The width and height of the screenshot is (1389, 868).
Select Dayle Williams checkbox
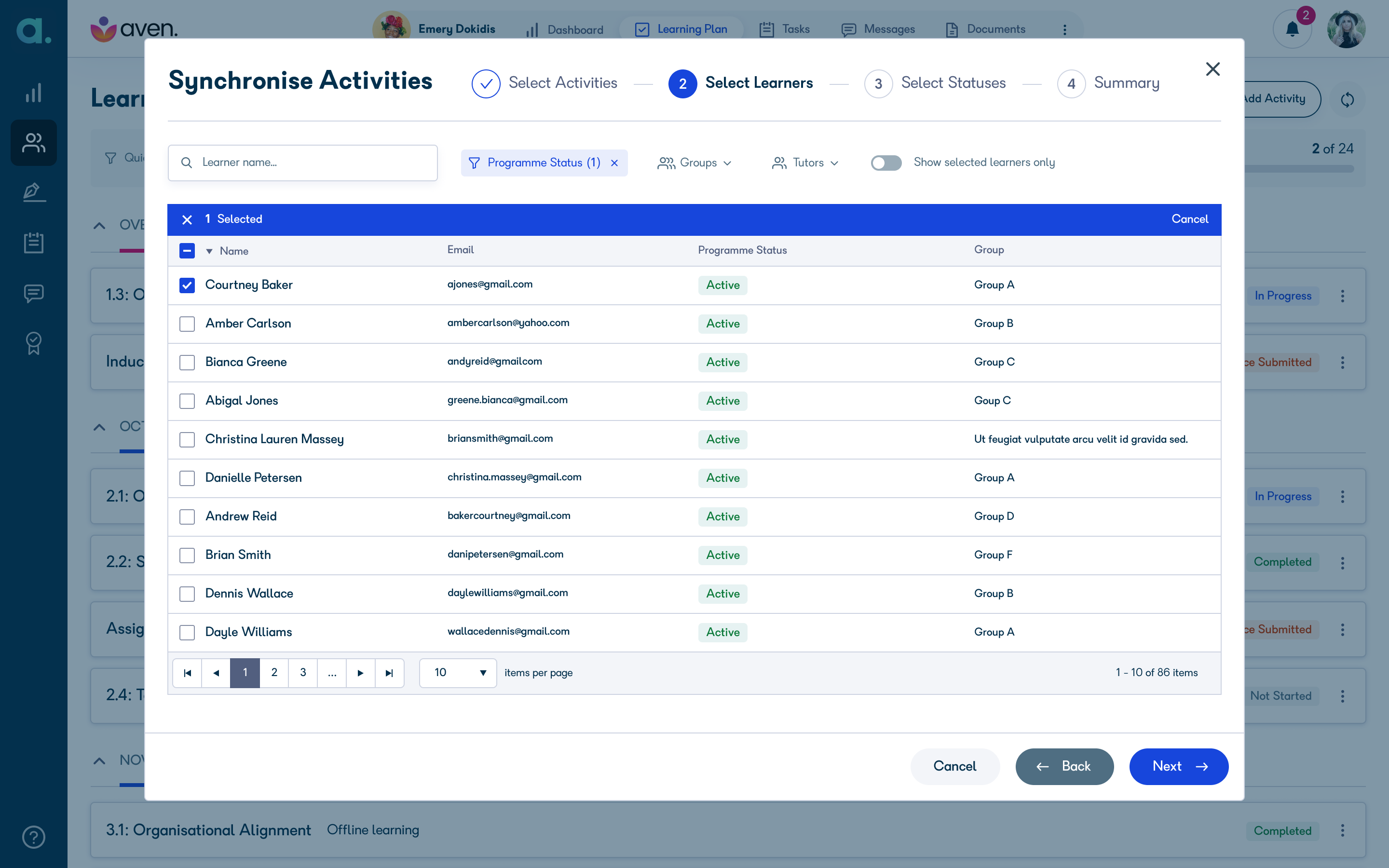pyautogui.click(x=187, y=632)
